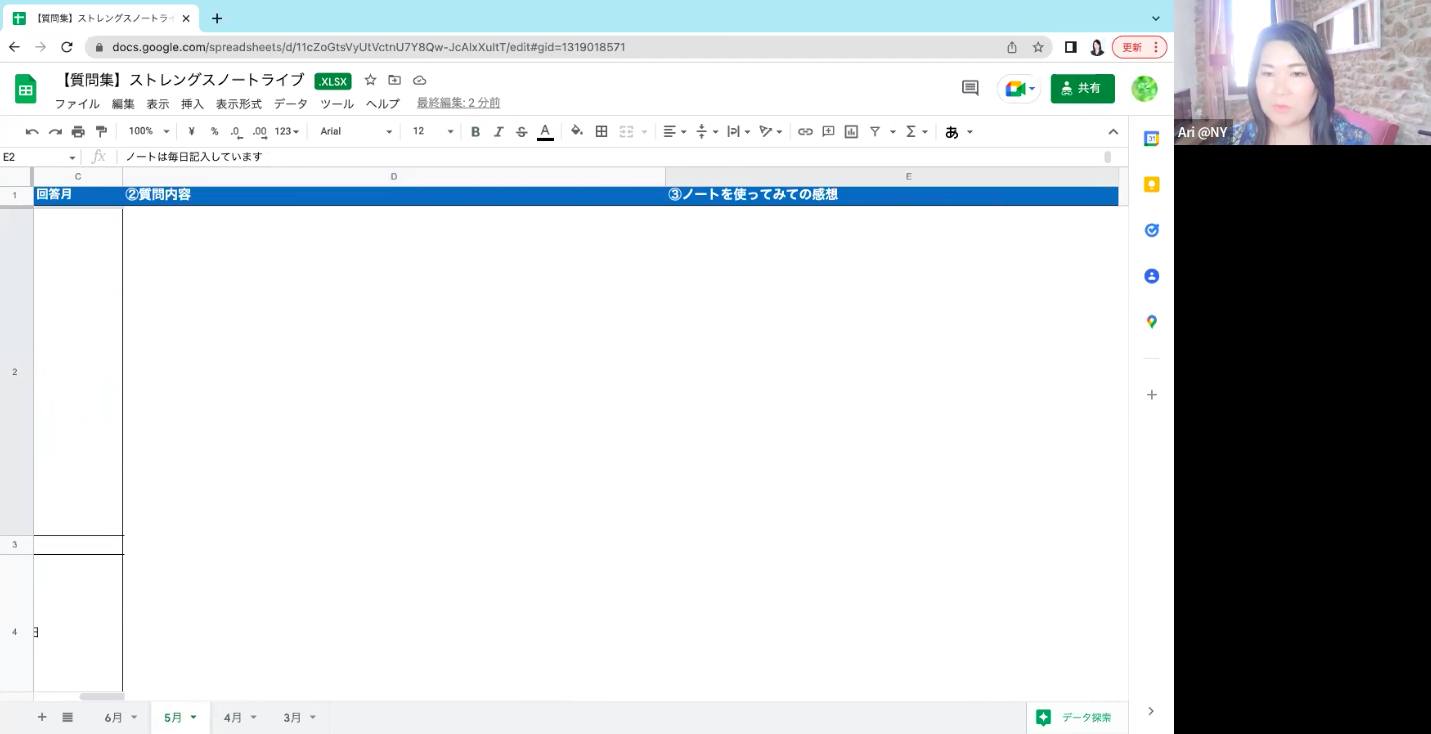The image size is (1431, 734).
Task: Open the font size dropdown
Action: click(x=433, y=131)
